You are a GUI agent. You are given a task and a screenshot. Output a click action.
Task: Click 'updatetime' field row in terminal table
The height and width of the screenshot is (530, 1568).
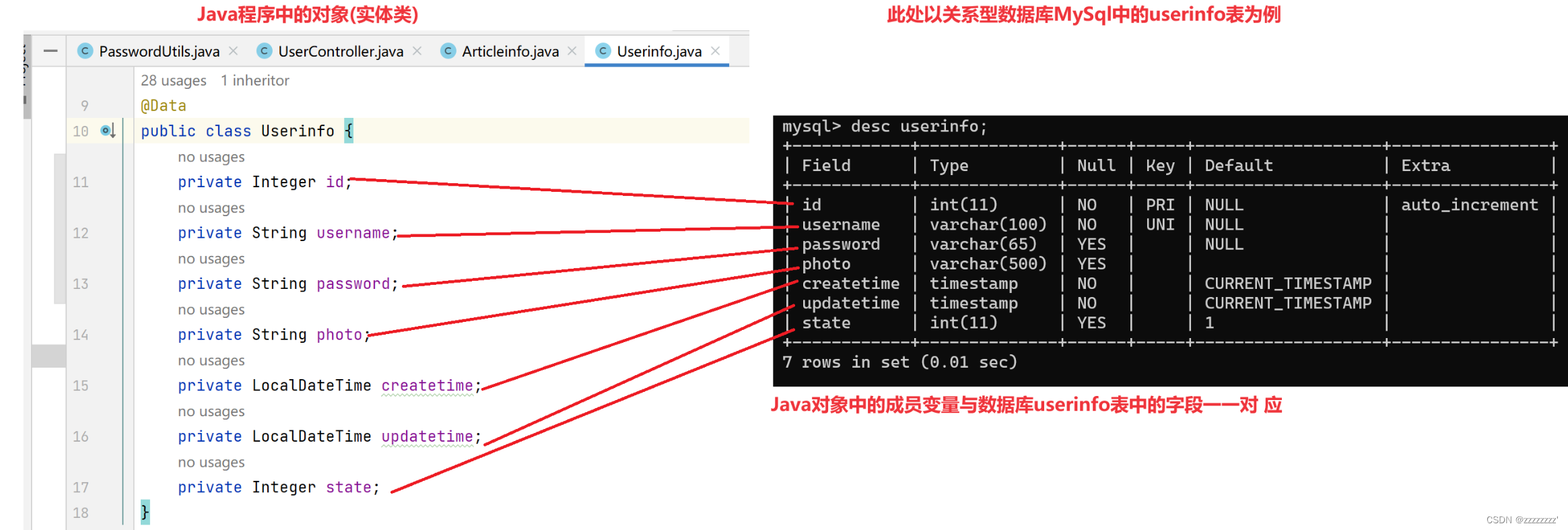[851, 303]
